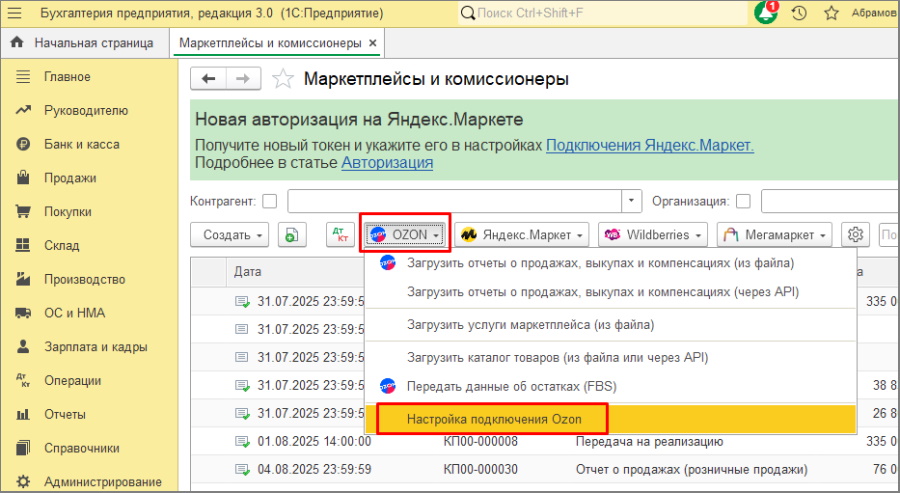Open the Мегамаркет dropdown

(774, 235)
